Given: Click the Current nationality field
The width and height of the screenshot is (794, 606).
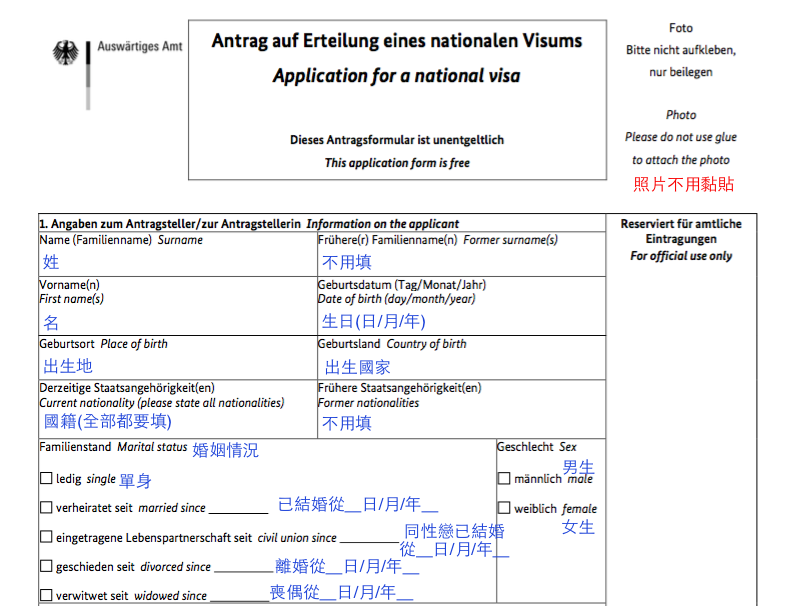Looking at the screenshot, I should (178, 409).
